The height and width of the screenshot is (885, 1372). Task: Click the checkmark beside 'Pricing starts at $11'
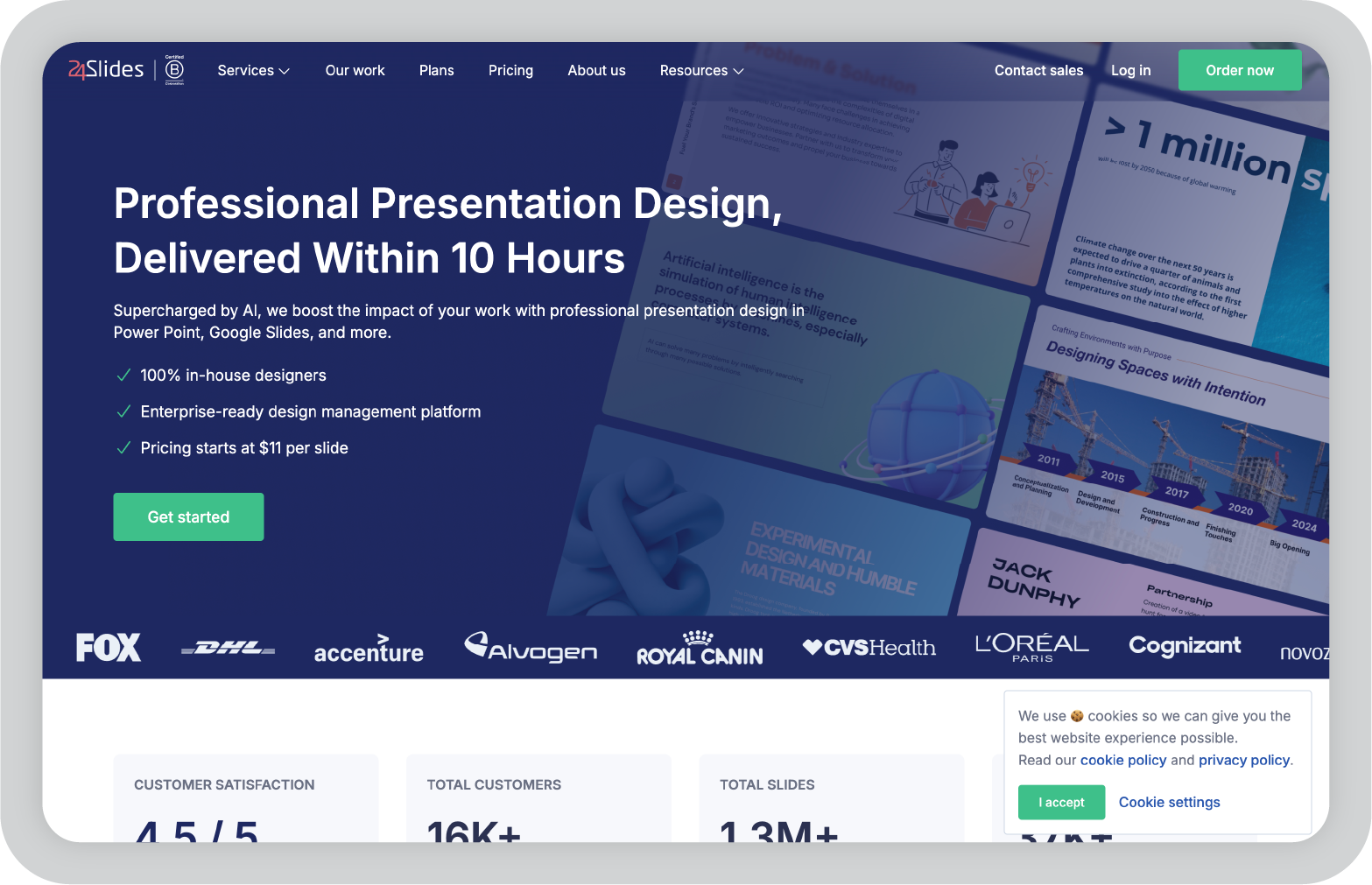point(123,448)
